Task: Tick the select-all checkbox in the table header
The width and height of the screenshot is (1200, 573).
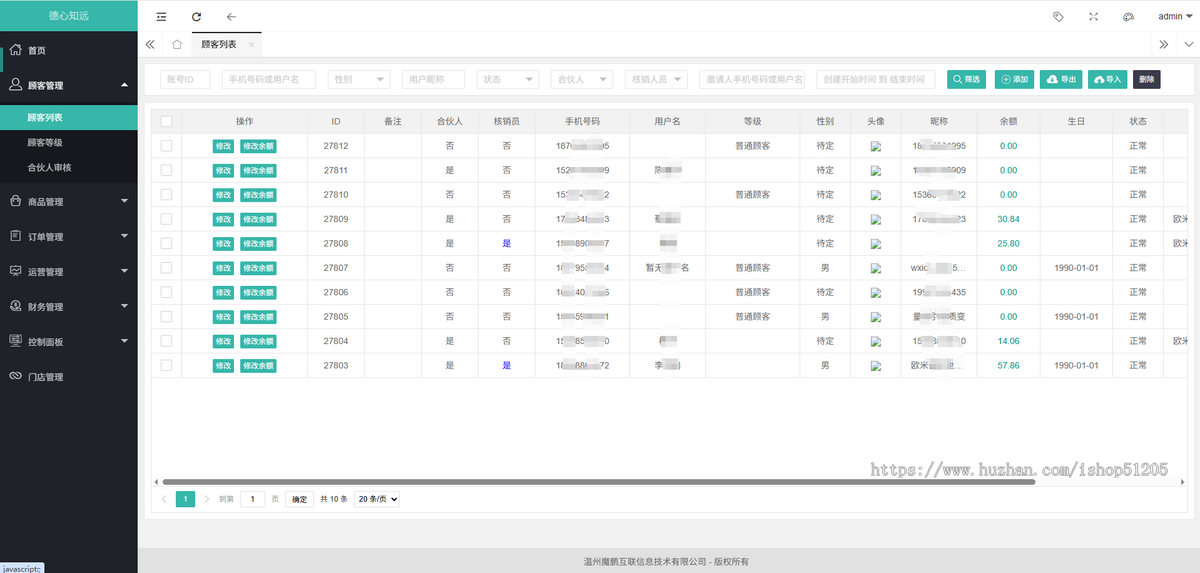Action: [x=166, y=121]
